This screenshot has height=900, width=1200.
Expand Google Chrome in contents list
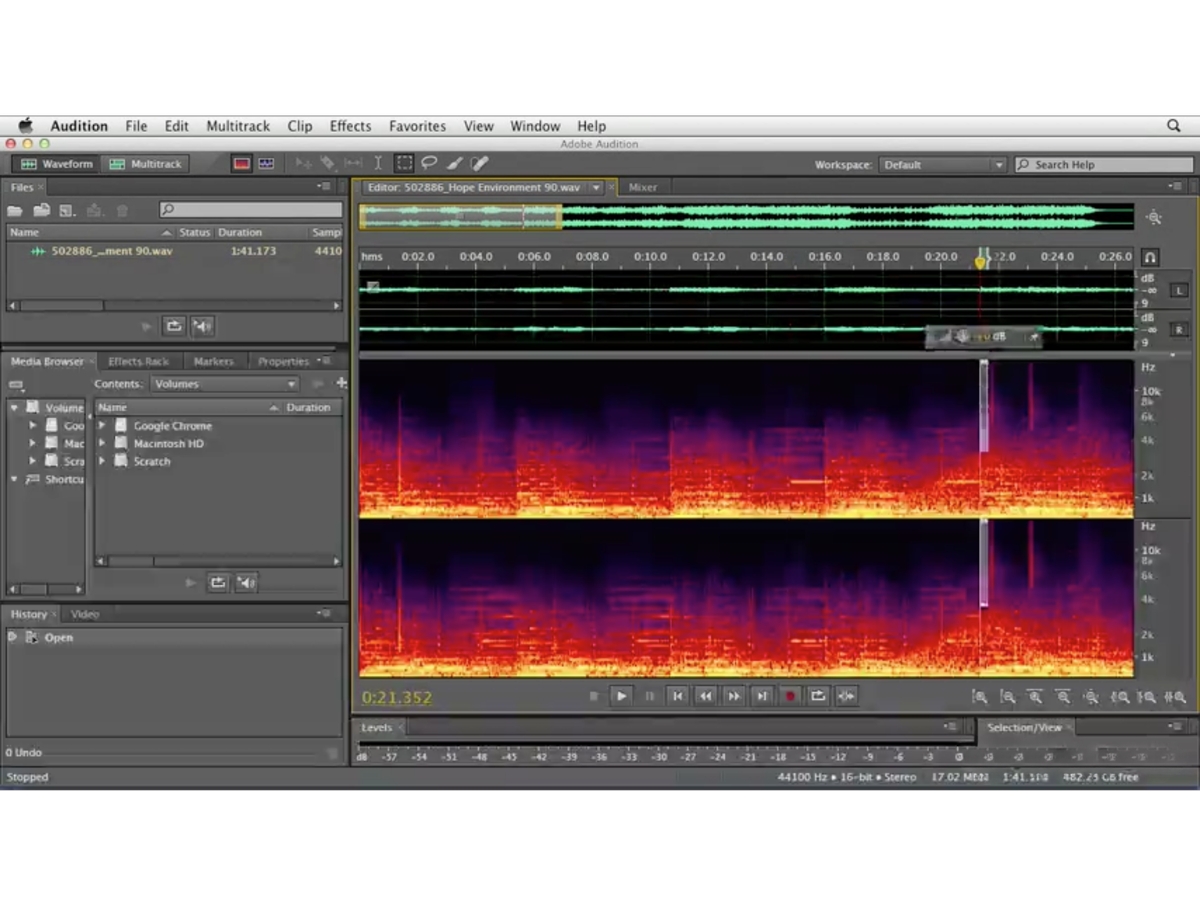coord(102,425)
